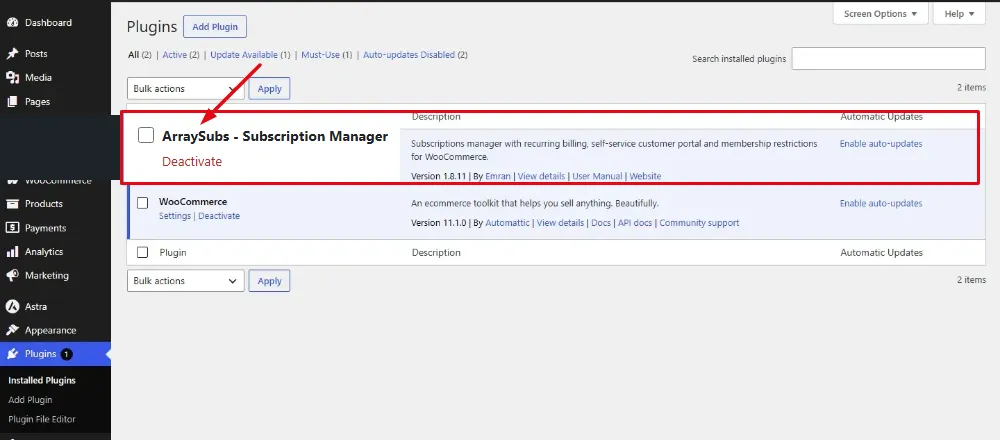Click ArraySubs - Subscription Manager title

275,136
